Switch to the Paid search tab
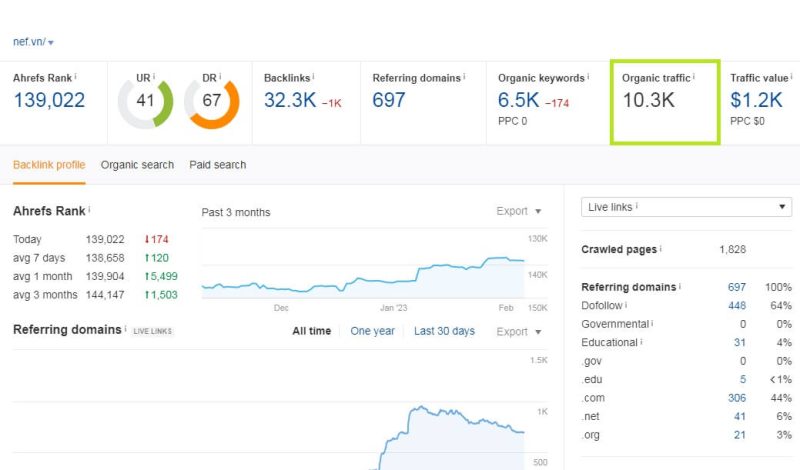The height and width of the screenshot is (470, 800). [x=218, y=165]
